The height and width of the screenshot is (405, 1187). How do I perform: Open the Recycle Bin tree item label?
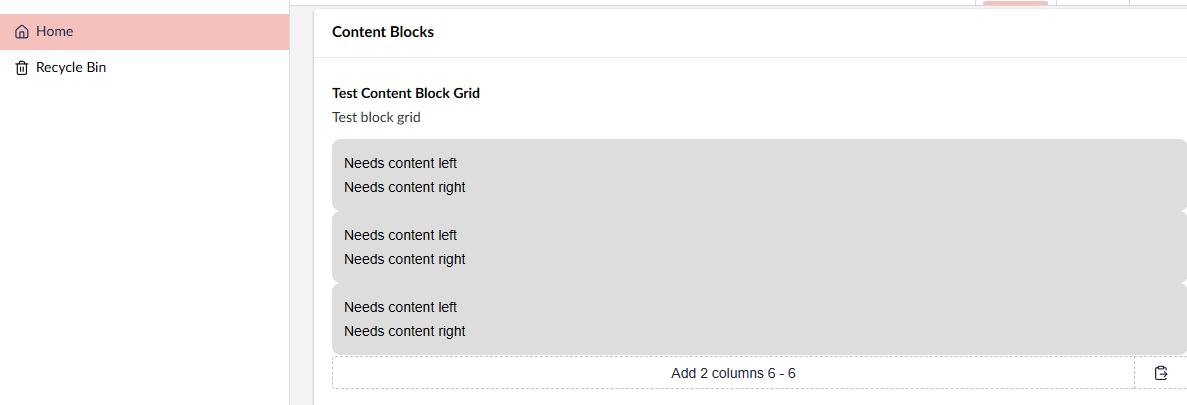[71, 68]
